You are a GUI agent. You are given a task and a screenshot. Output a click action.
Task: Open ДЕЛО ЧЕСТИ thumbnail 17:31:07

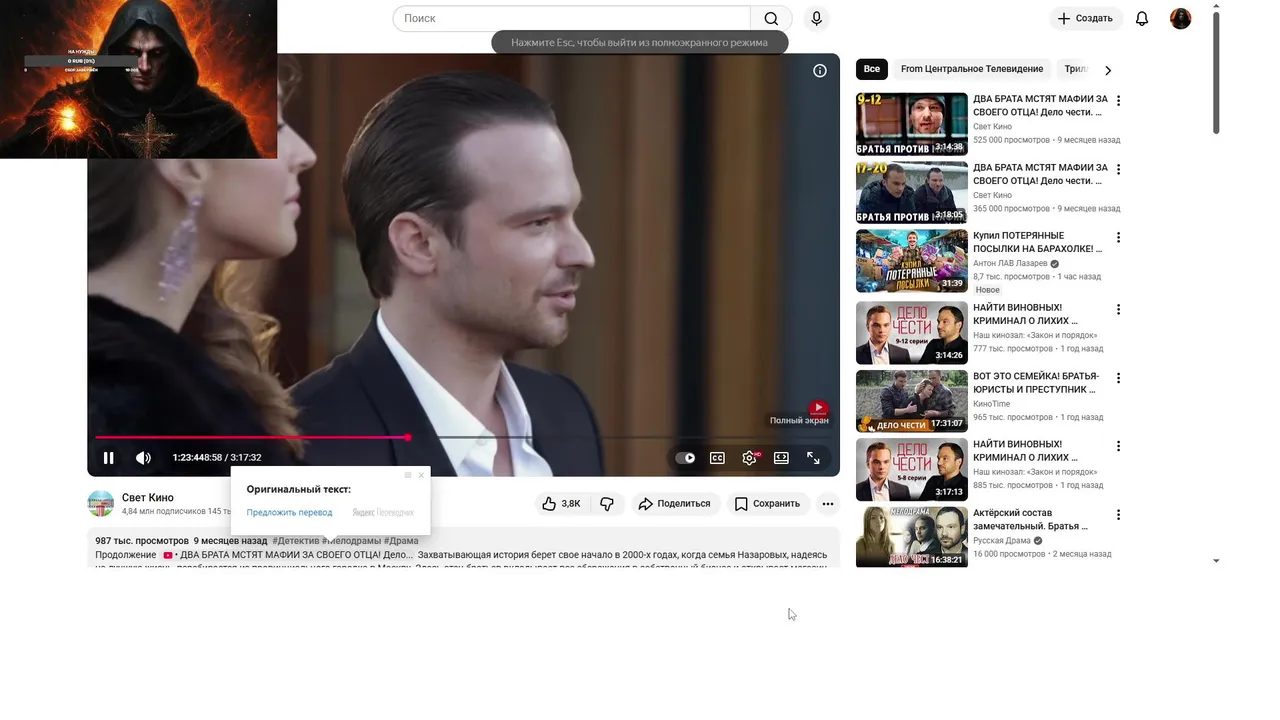coord(912,401)
